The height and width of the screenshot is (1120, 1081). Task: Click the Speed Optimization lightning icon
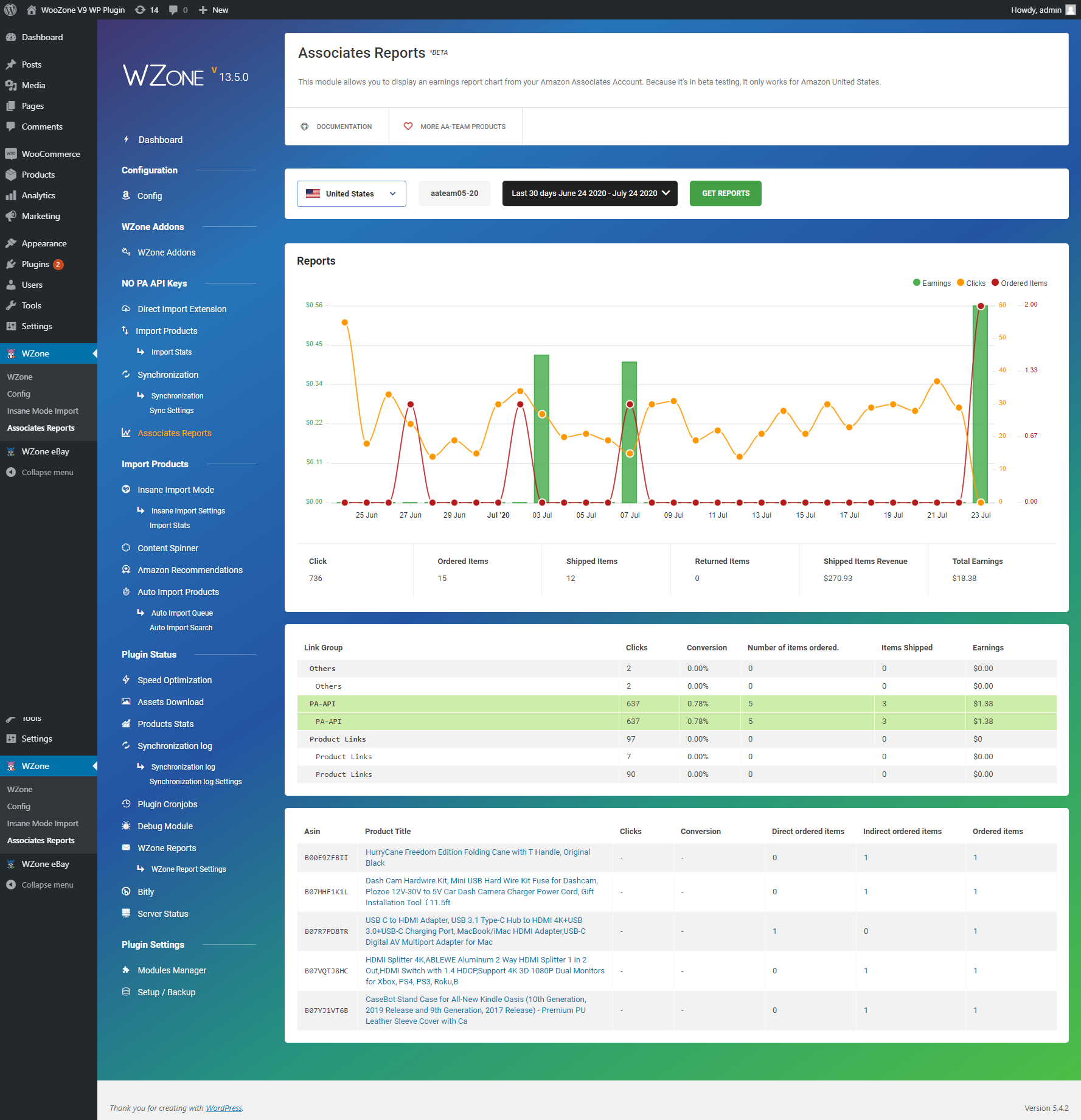[126, 680]
